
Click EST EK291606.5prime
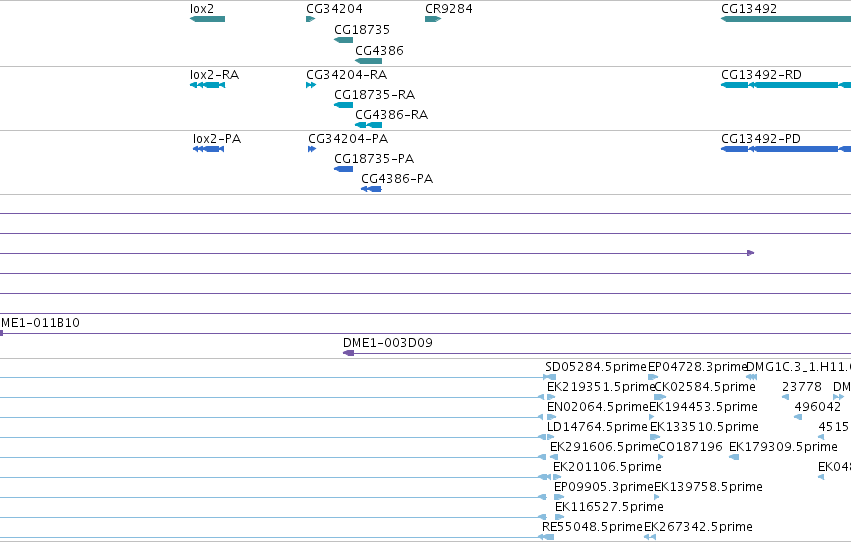pyautogui.click(x=554, y=457)
